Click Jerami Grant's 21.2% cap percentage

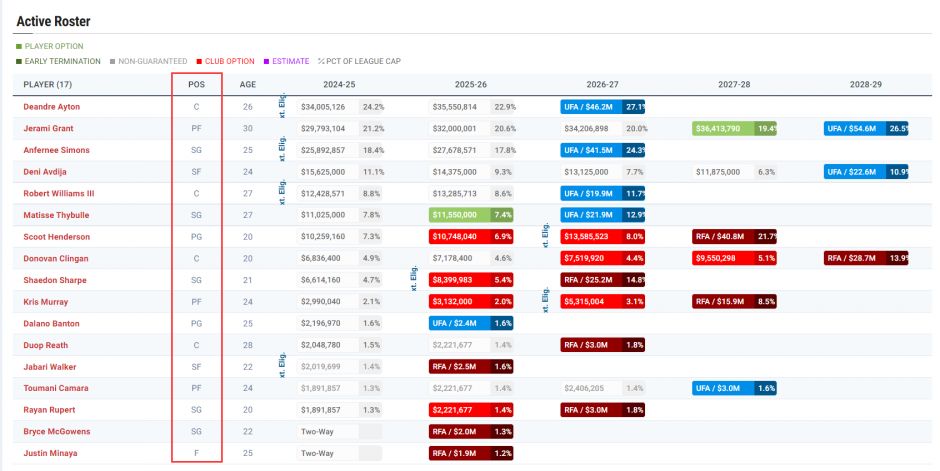(373, 128)
